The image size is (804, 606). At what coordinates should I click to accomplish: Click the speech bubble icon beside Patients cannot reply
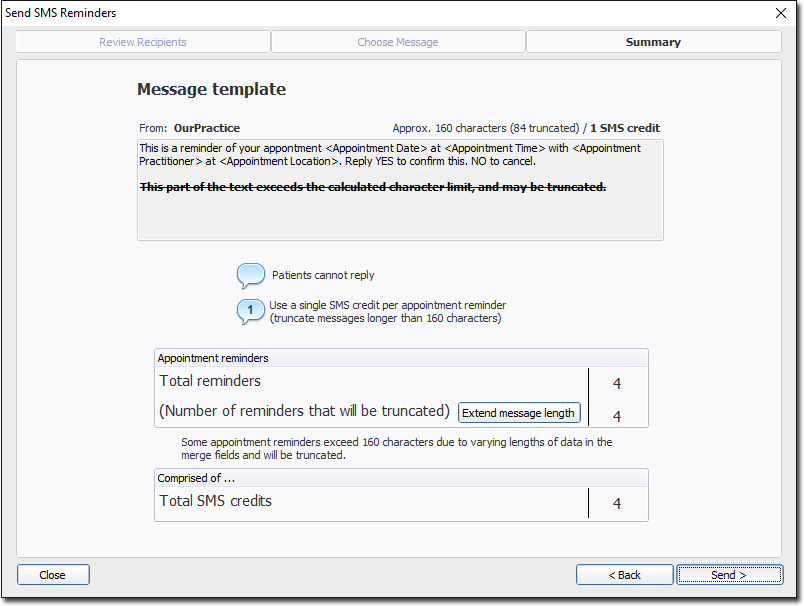[250, 276]
